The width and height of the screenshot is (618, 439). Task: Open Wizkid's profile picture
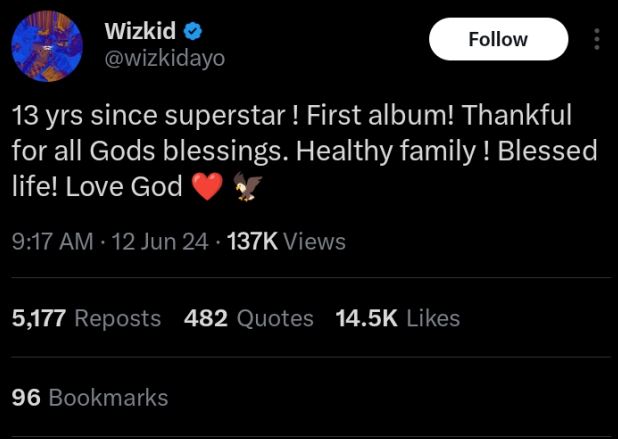[x=47, y=46]
